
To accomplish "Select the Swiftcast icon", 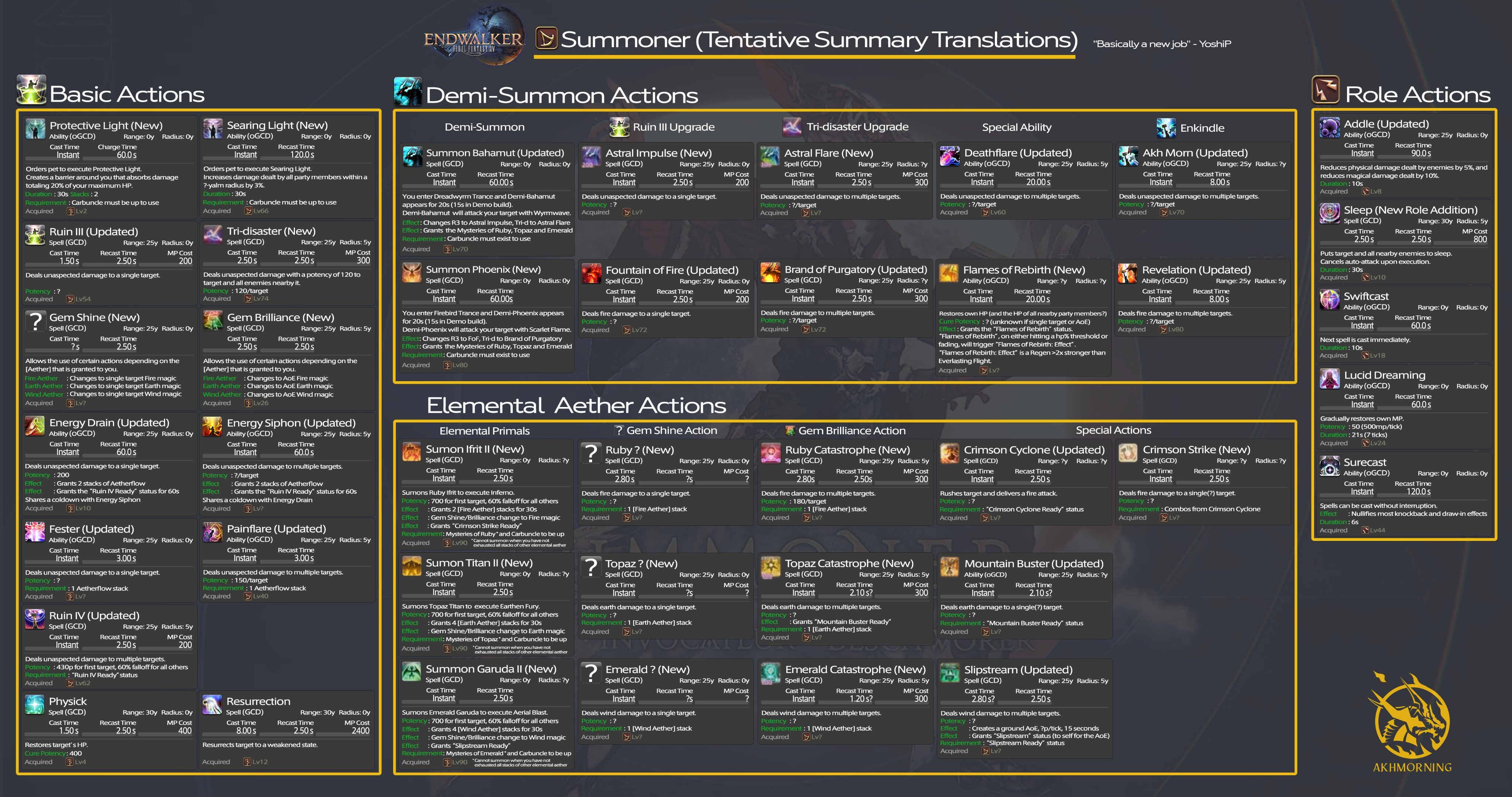I will pos(1329,300).
